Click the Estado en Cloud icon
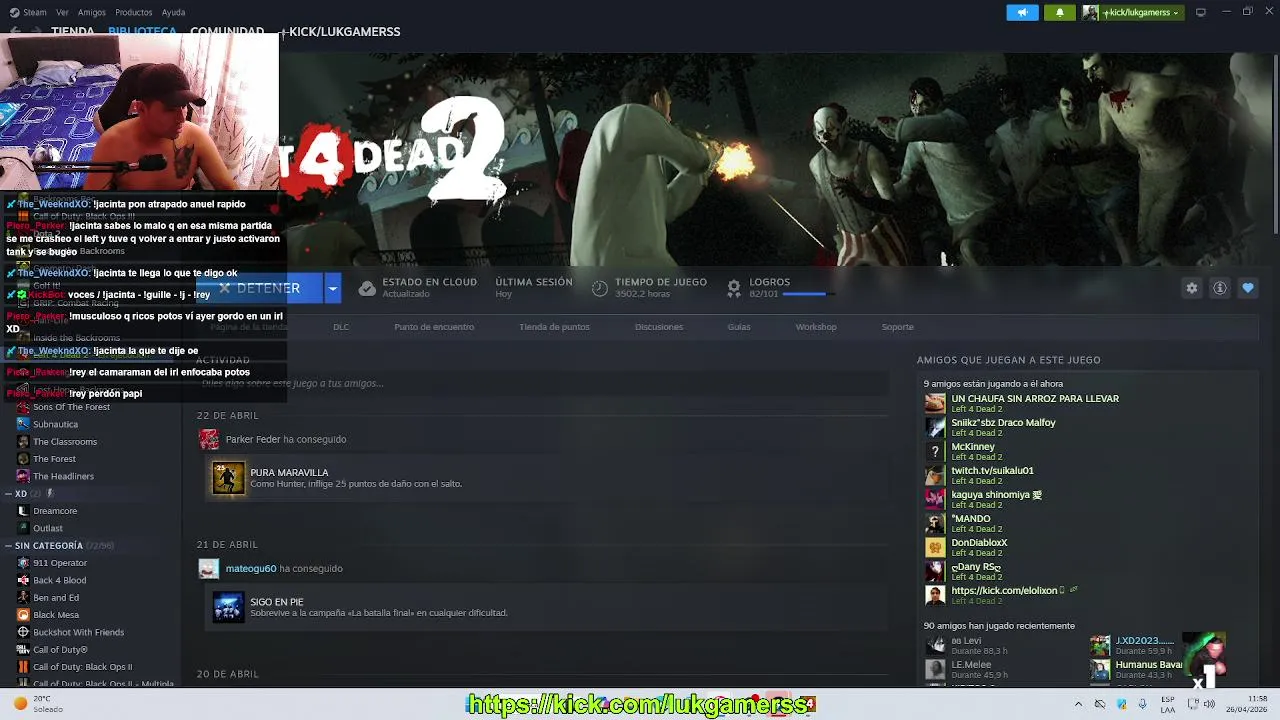The image size is (1280, 720). 367,288
